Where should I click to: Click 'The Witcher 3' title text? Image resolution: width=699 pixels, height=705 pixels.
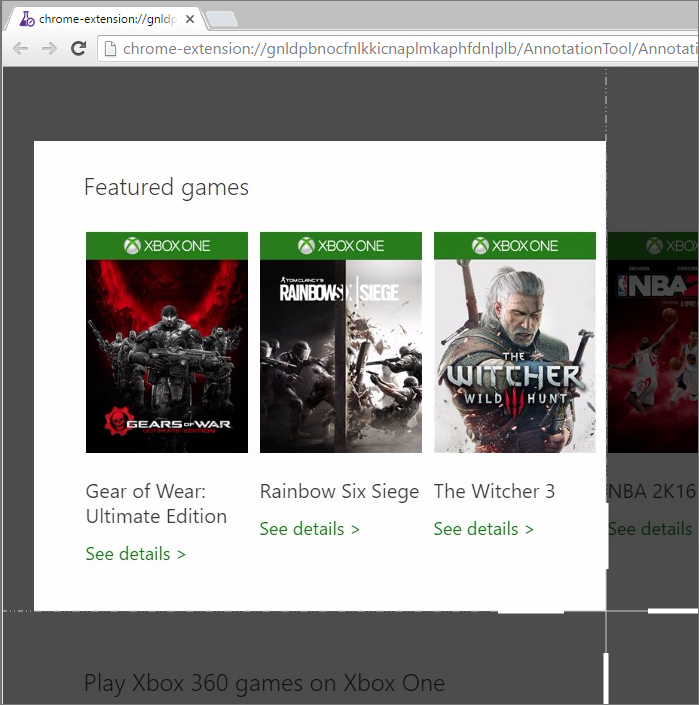coord(494,491)
